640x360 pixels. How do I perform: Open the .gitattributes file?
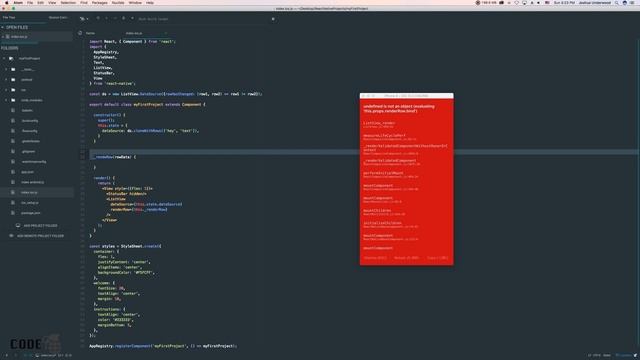click(31, 141)
